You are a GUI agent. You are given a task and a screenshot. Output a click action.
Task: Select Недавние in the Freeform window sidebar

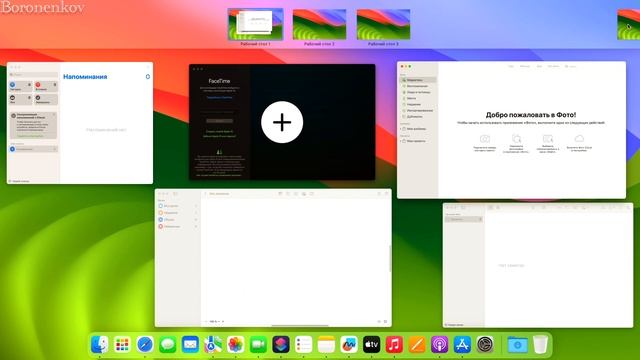[177, 213]
